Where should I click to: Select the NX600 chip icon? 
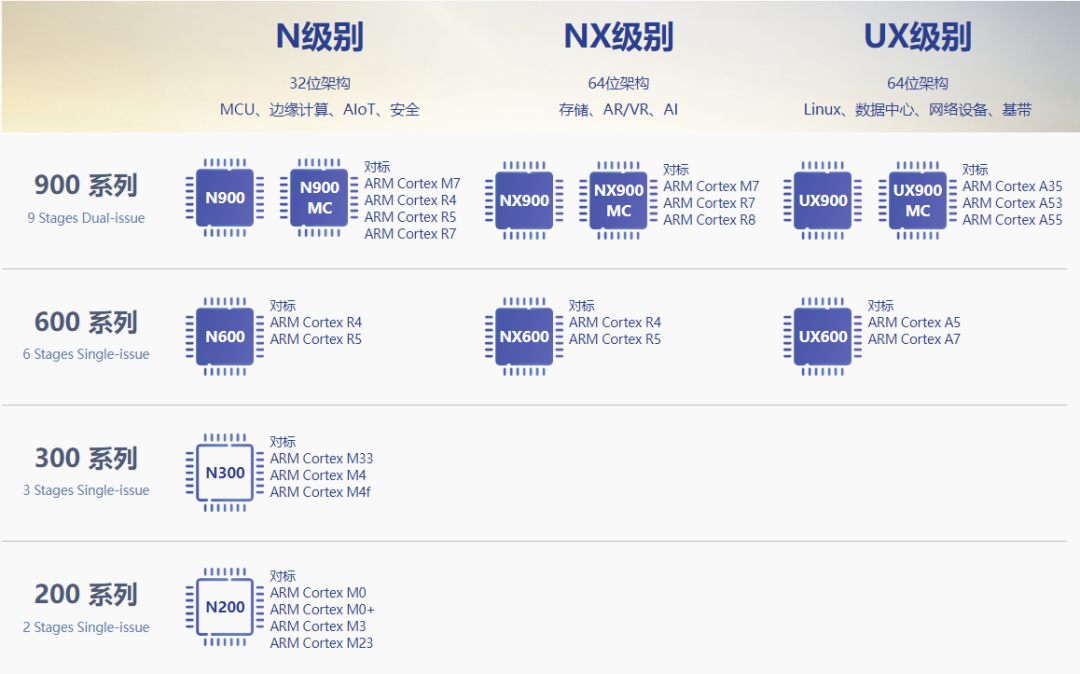click(x=524, y=337)
